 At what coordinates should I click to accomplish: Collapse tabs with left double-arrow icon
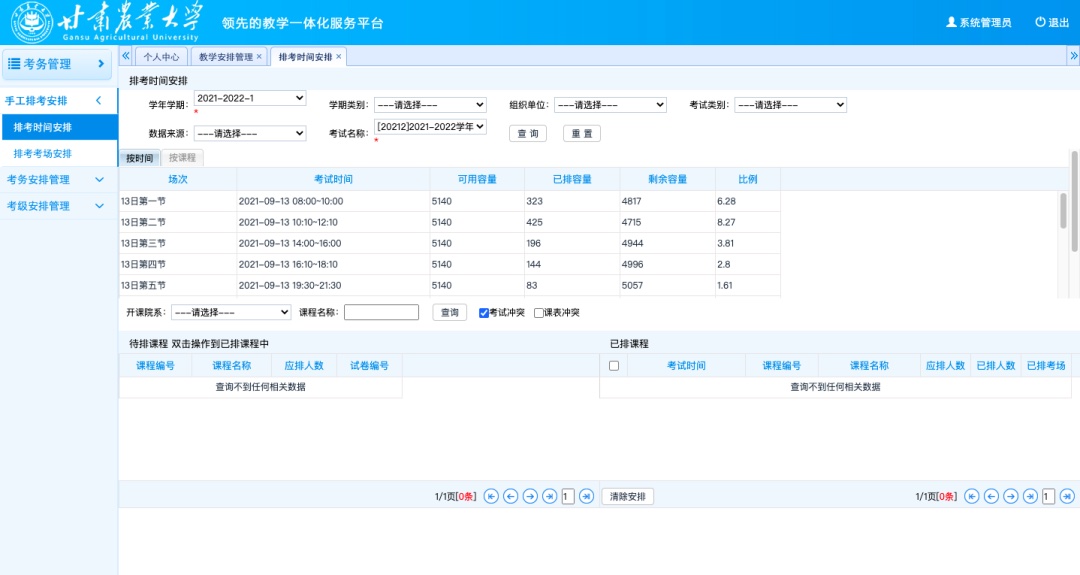click(126, 56)
